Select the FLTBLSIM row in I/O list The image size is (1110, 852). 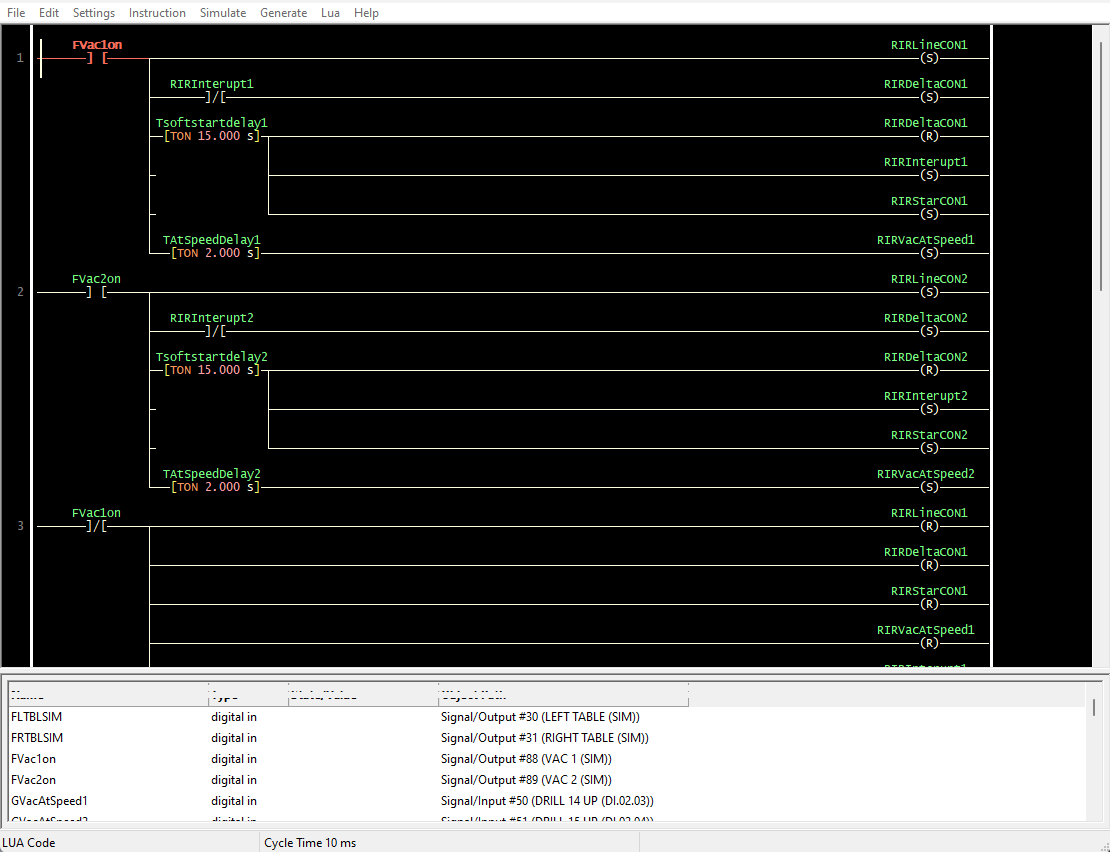click(36, 717)
